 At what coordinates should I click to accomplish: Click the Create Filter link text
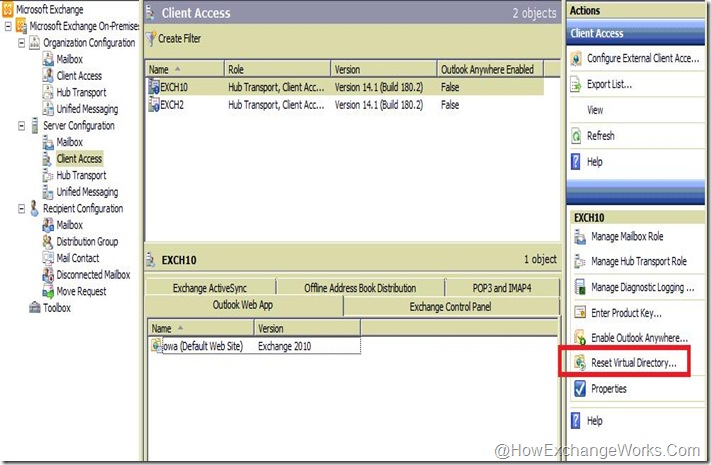(x=180, y=39)
